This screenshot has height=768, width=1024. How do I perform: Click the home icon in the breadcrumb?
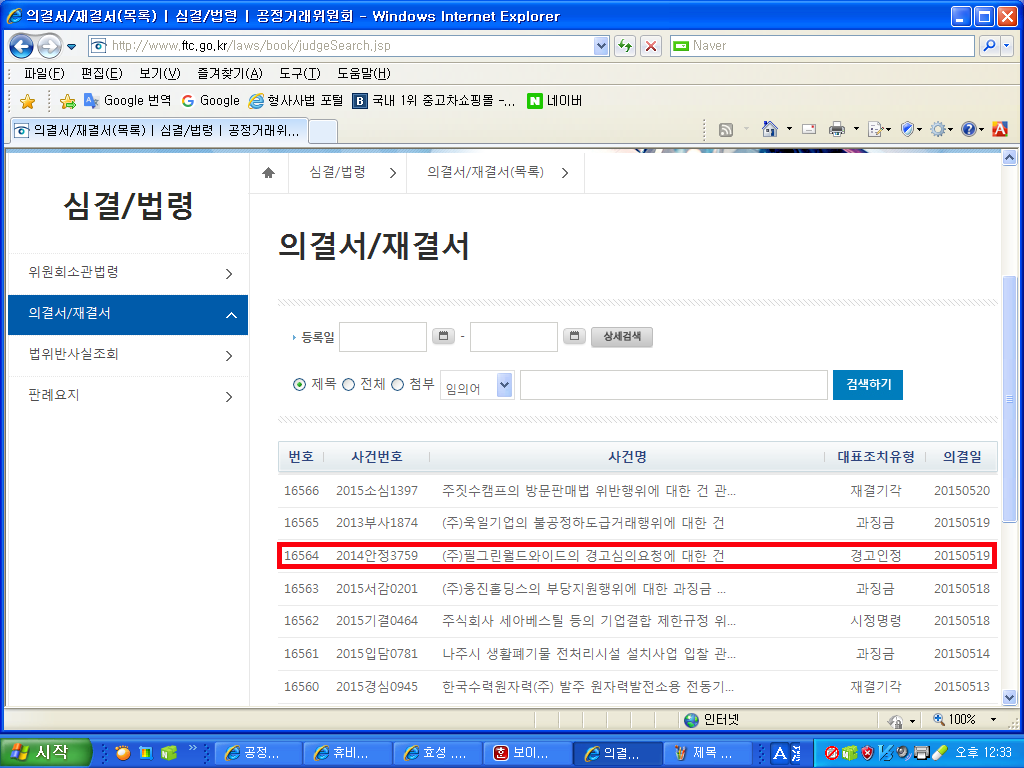pyautogui.click(x=268, y=173)
